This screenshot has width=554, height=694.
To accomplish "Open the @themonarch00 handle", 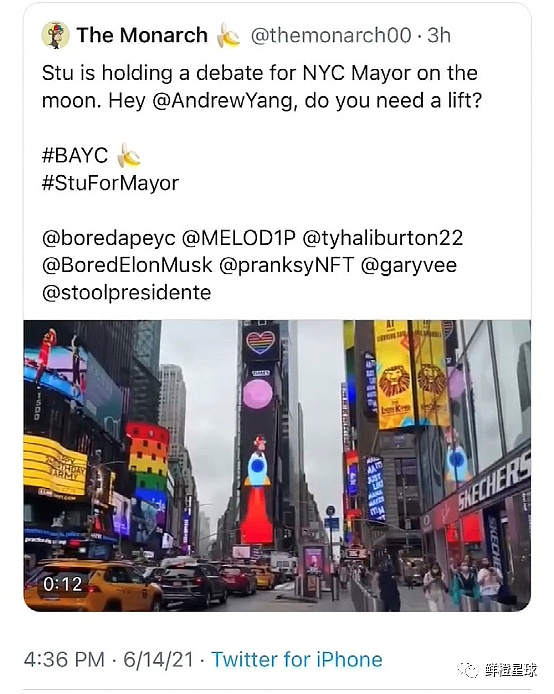I will tap(331, 35).
